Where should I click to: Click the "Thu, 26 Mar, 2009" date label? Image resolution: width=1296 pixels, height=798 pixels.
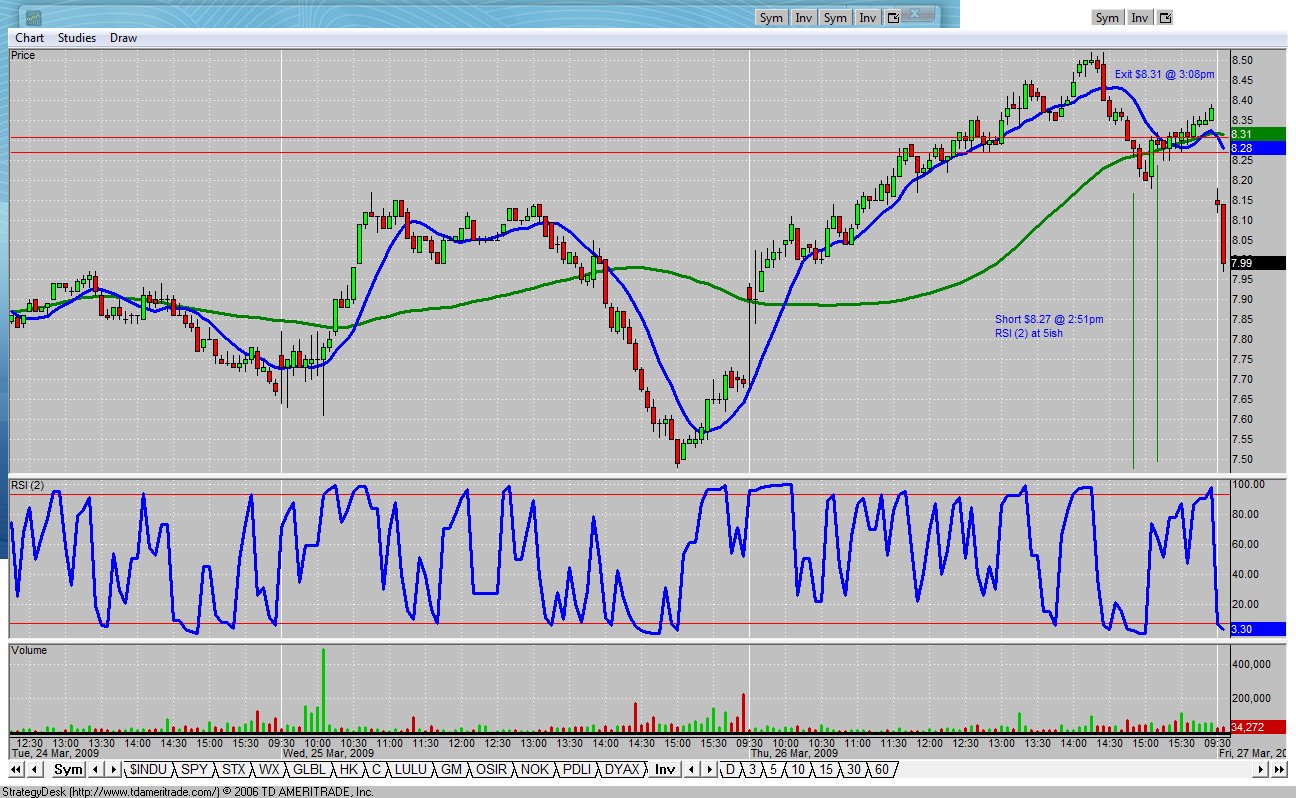pos(793,754)
